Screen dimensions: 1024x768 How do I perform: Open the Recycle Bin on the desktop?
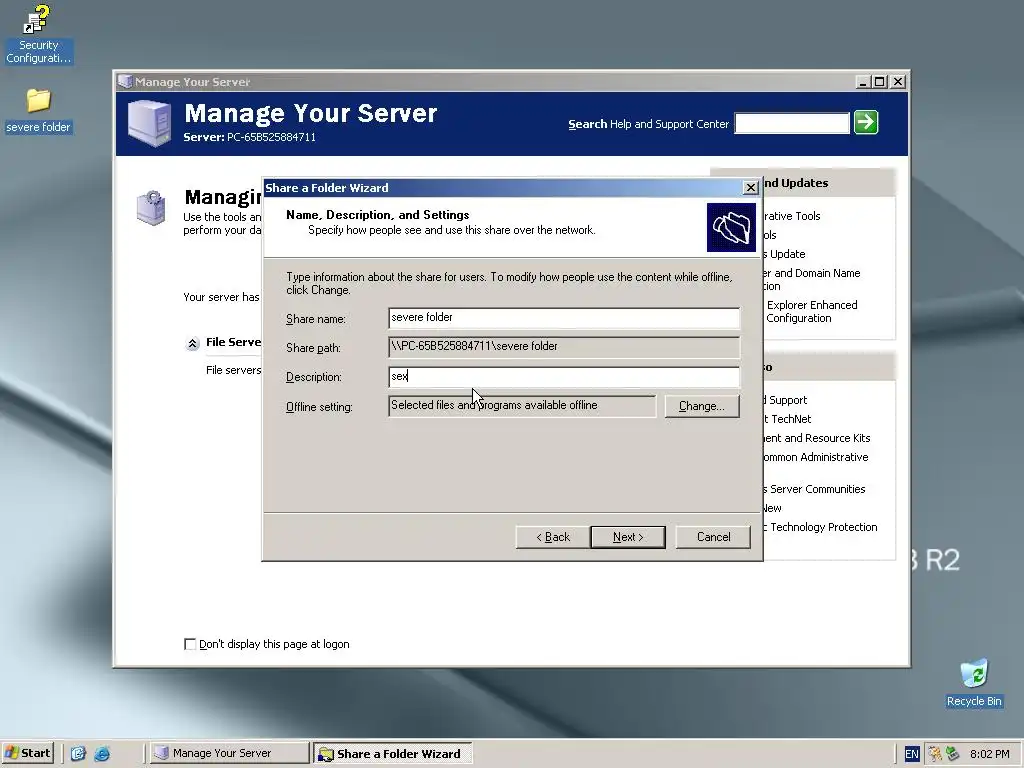click(x=974, y=683)
